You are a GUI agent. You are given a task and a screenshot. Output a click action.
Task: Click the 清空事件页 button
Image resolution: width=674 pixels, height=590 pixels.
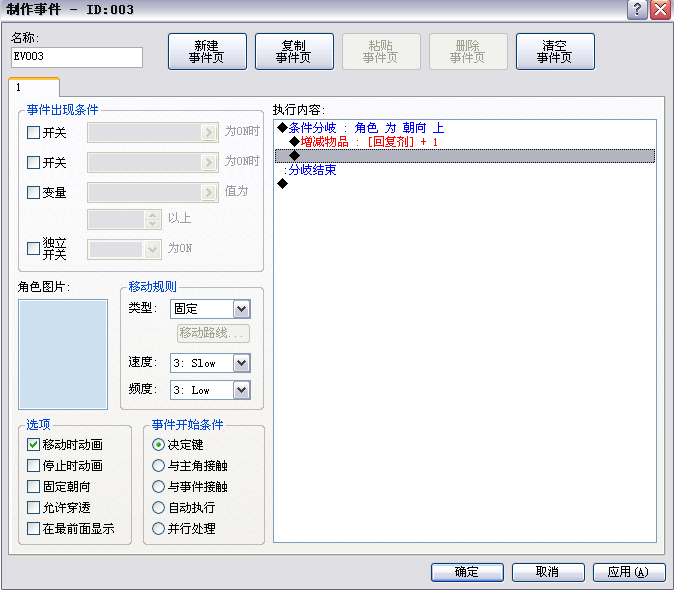coord(555,52)
